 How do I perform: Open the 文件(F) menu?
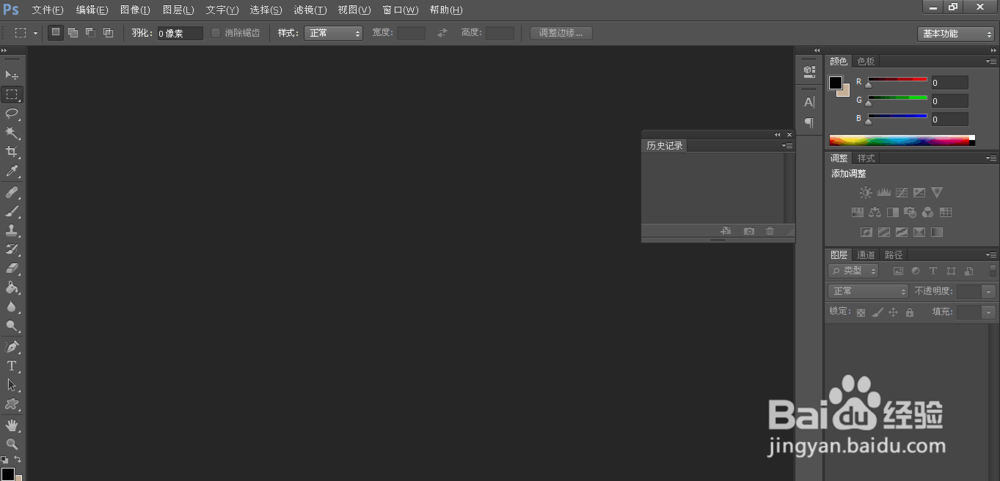click(48, 10)
